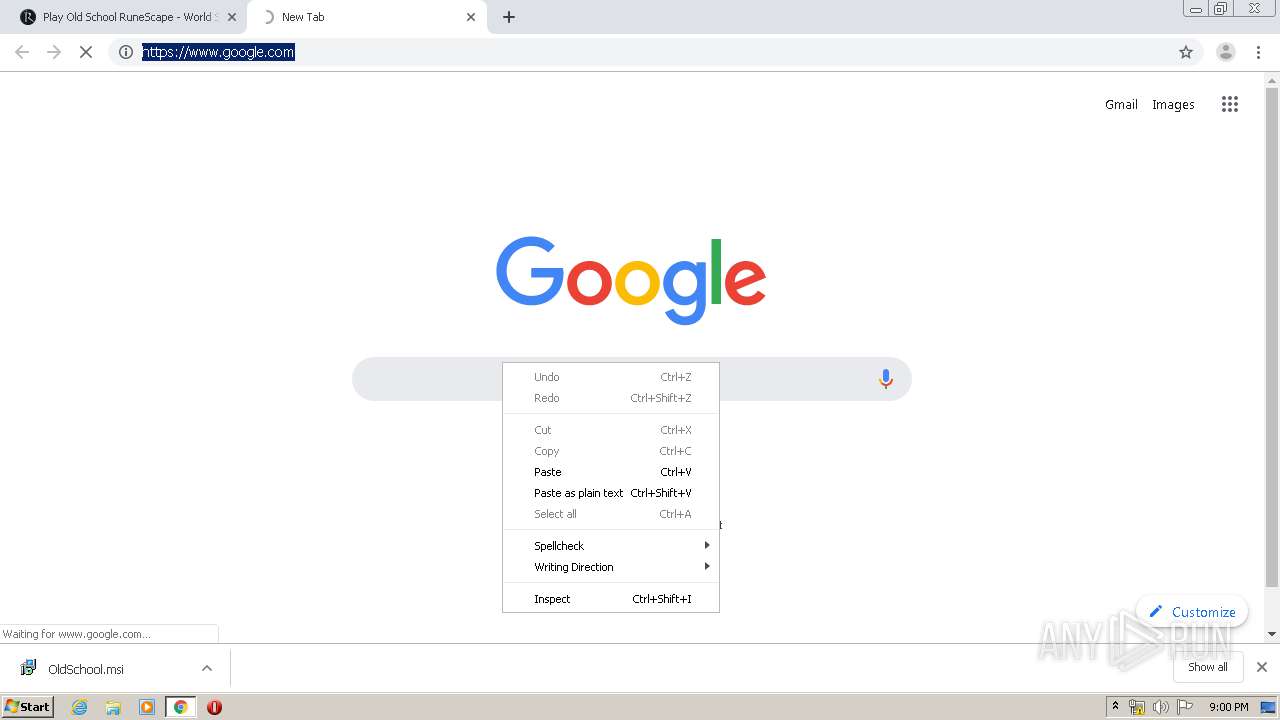The height and width of the screenshot is (720, 1280).
Task: Click Show all downloads button
Action: pyautogui.click(x=1208, y=667)
